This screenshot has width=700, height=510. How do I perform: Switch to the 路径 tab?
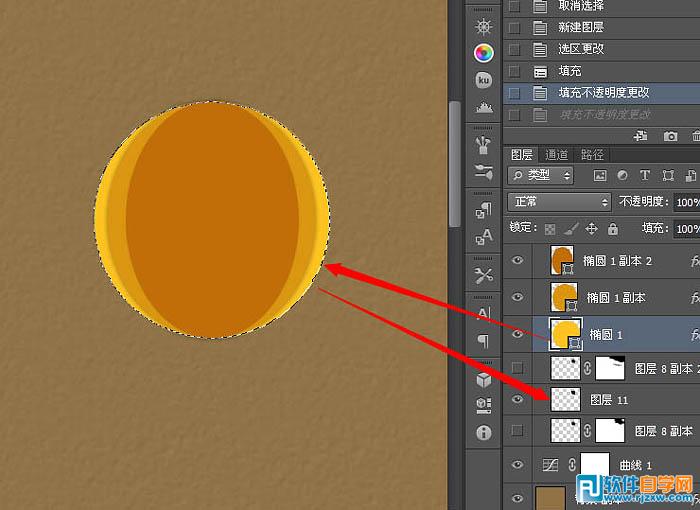[592, 155]
